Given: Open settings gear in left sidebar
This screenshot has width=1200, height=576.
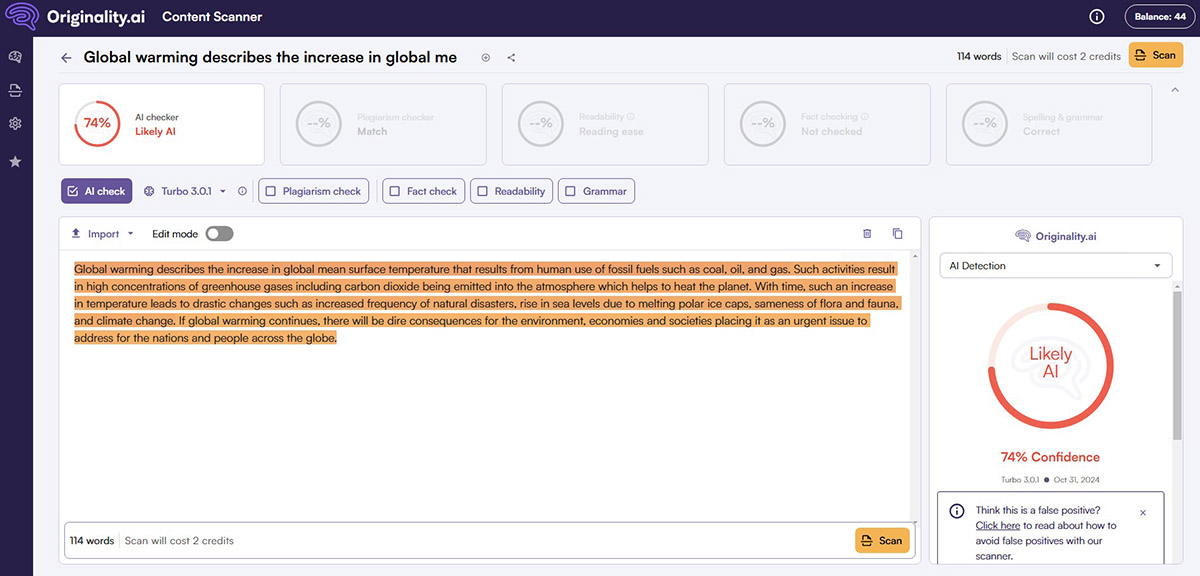Looking at the screenshot, I should [15, 124].
